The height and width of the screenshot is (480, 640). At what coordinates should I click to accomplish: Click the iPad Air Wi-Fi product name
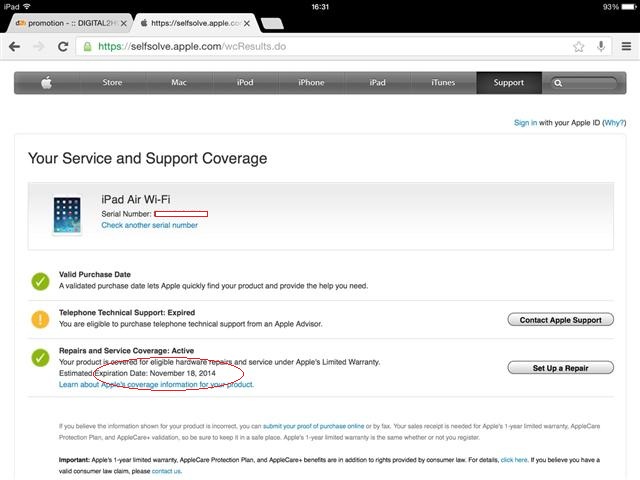(136, 200)
